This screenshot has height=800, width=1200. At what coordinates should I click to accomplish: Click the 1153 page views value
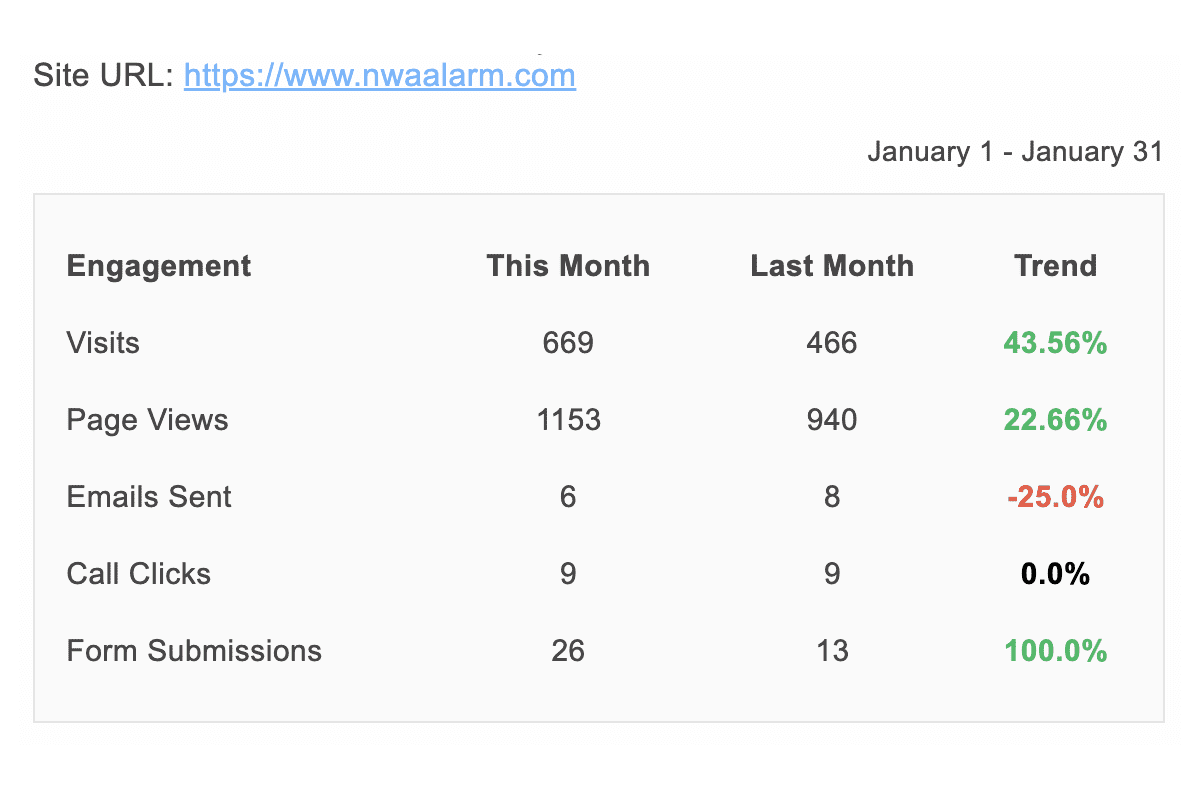[568, 420]
